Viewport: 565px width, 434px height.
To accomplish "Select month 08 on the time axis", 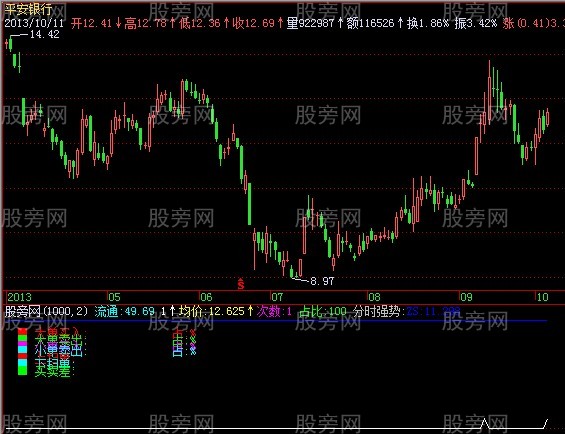I will click(374, 297).
